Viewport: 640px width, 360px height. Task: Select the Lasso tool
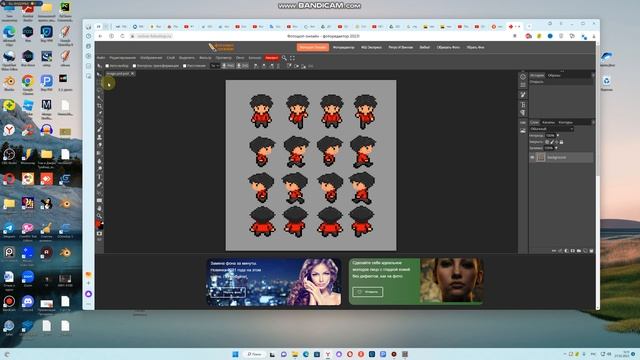[99, 90]
